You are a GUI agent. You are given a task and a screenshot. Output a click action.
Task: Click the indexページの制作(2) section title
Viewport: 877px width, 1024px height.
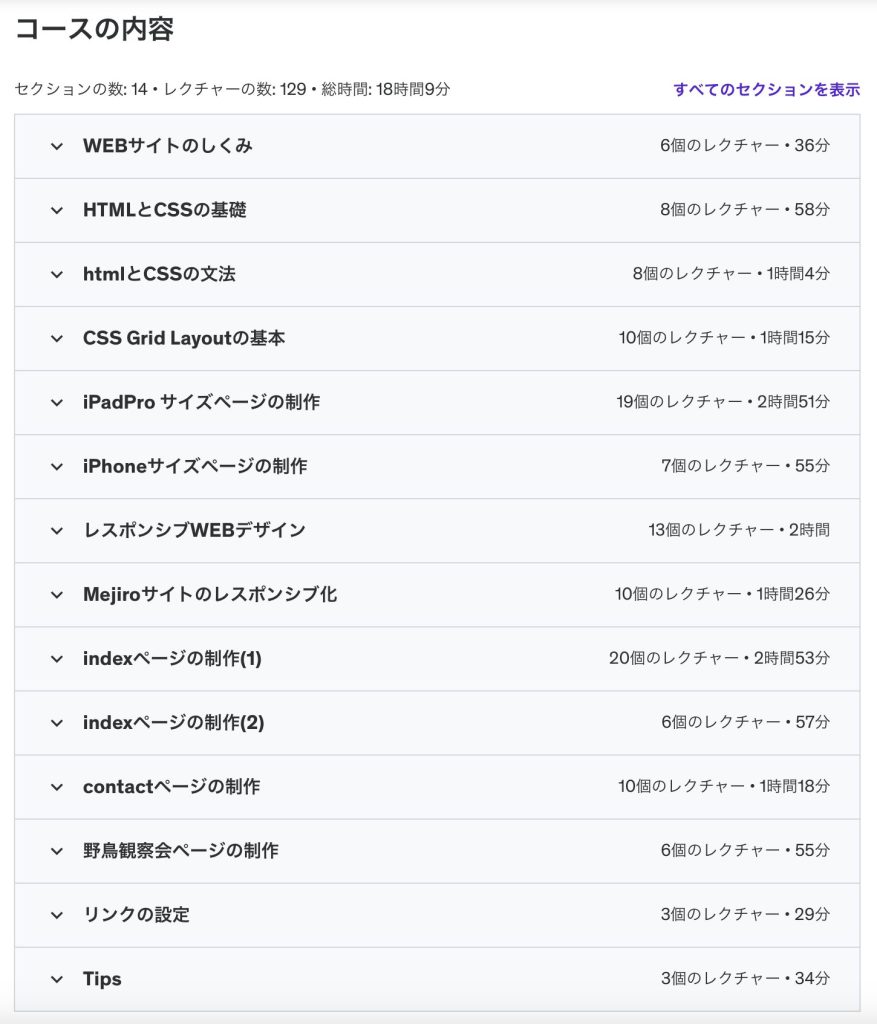(x=173, y=723)
